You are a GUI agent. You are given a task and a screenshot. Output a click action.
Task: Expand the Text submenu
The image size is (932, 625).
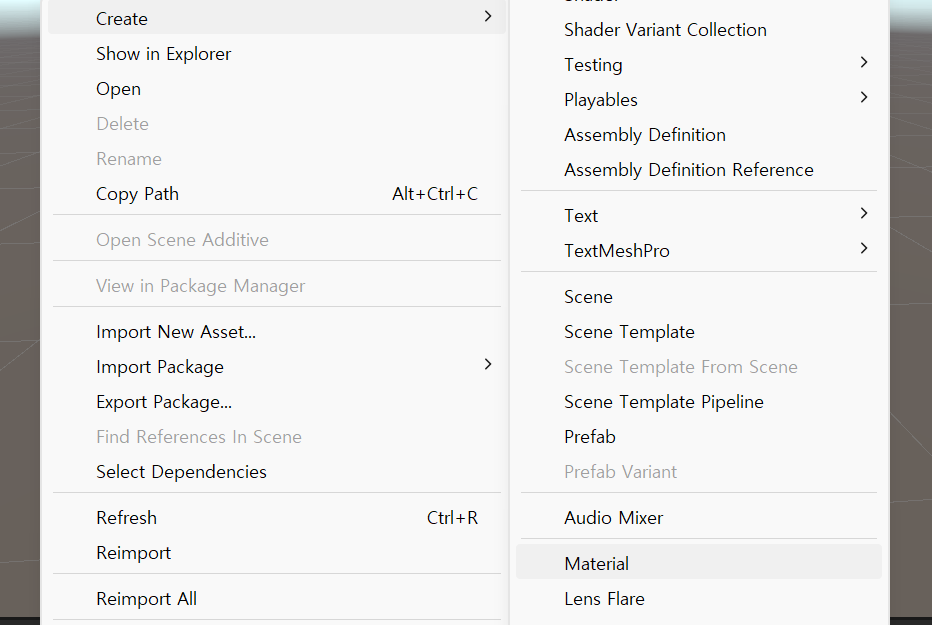863,214
